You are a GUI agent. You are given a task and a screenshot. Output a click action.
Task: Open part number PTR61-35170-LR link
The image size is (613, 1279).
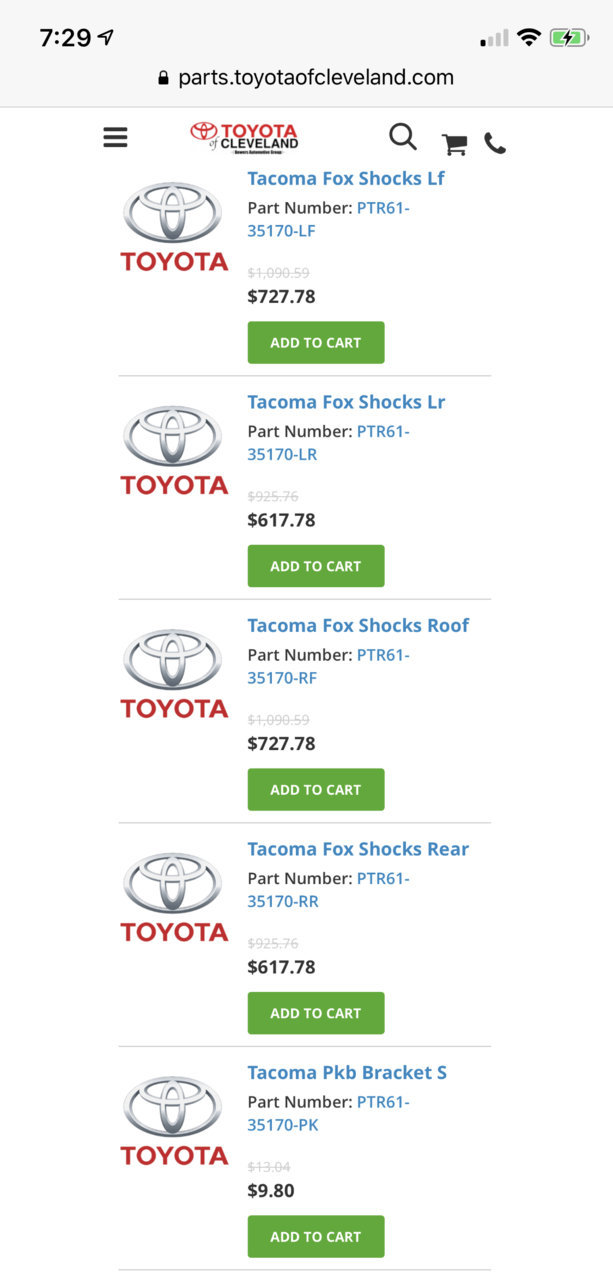click(329, 443)
